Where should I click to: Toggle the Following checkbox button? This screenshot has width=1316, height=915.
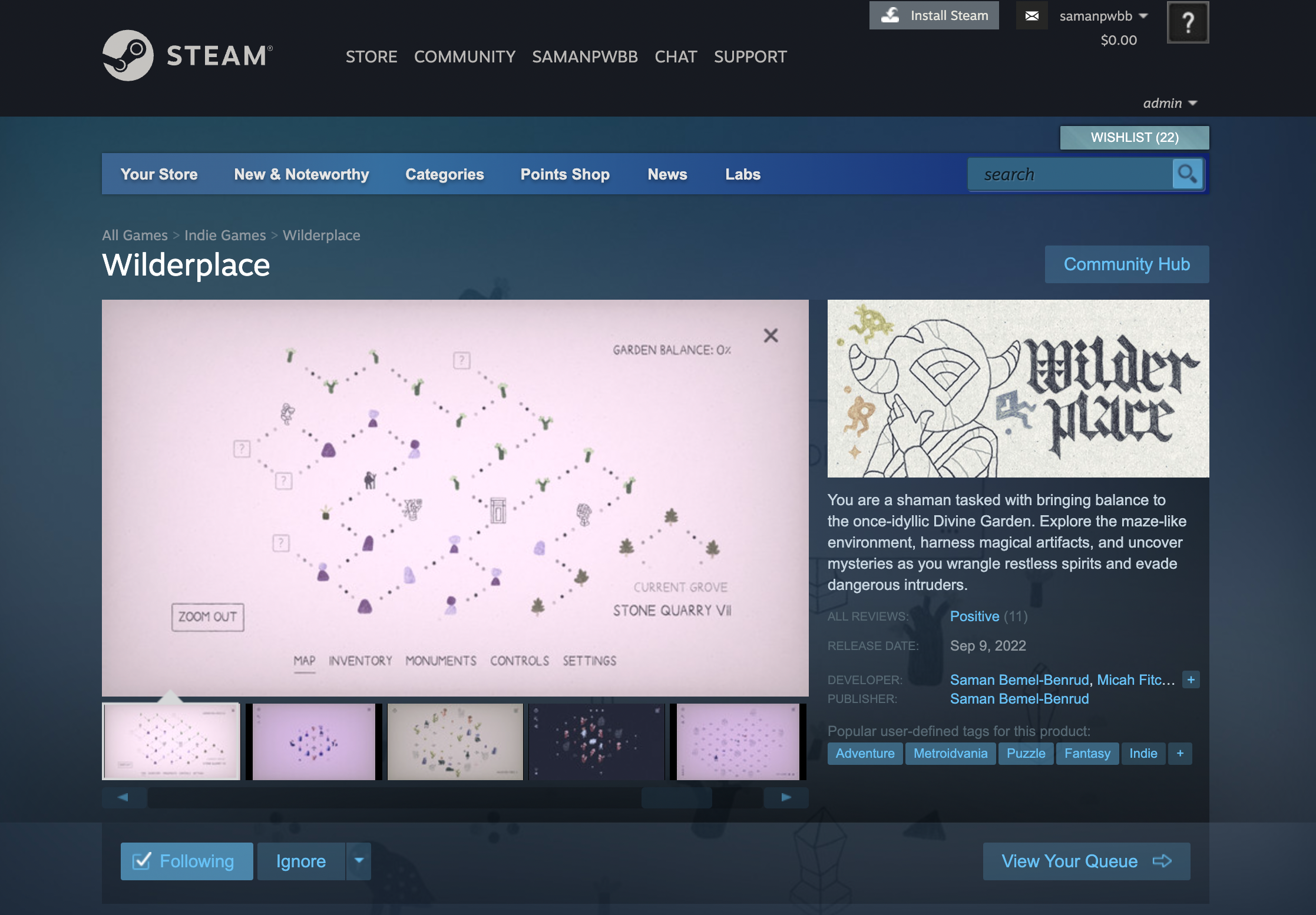point(187,861)
